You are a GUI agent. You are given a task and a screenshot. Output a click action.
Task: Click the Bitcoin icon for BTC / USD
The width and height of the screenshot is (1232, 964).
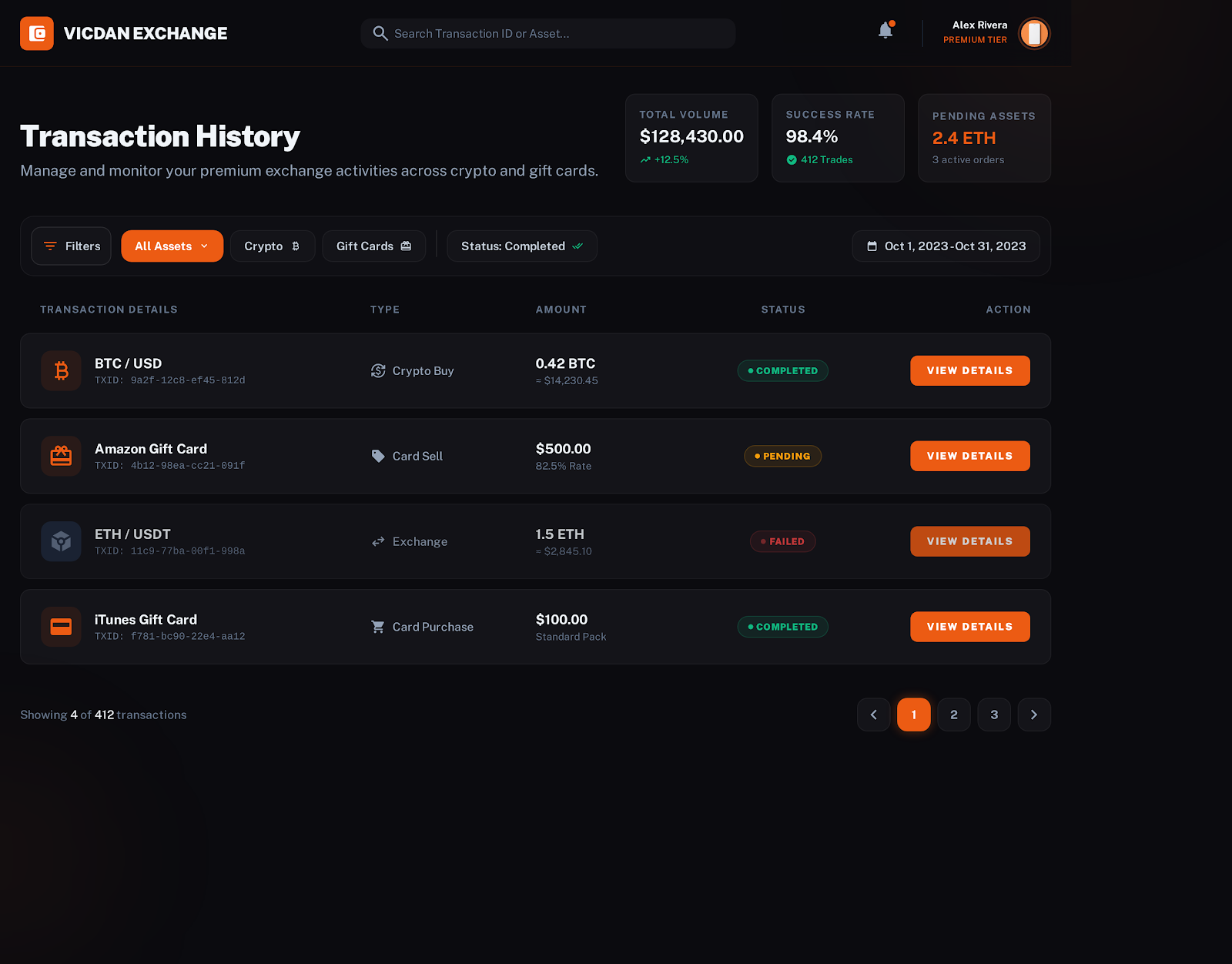tap(61, 371)
